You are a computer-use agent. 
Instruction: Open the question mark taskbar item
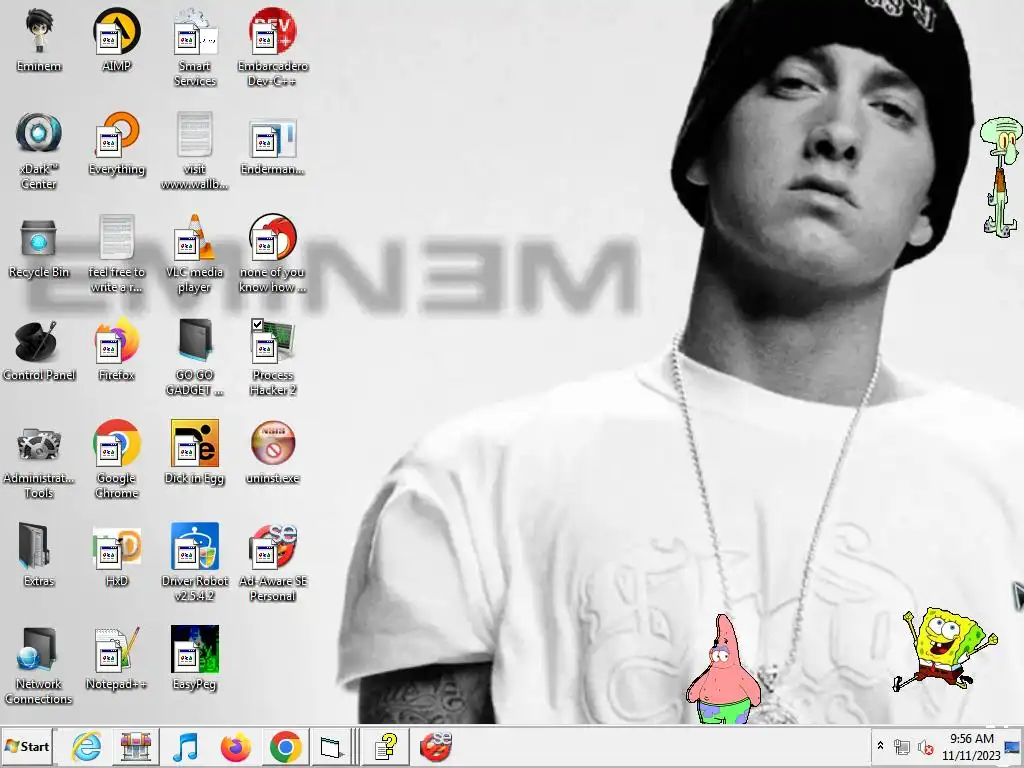[x=386, y=746]
